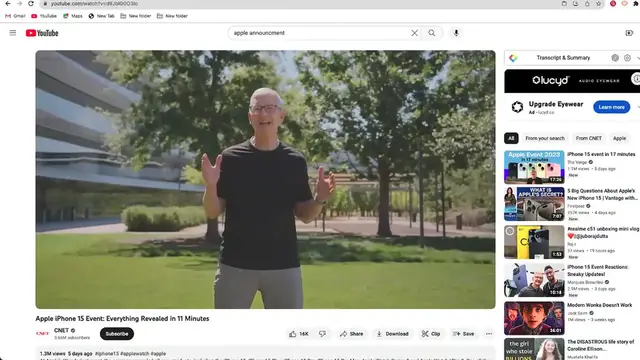Viewport: 640px width, 360px height.
Task: Open Transcript & Summary settings gear
Action: [x=627, y=58]
